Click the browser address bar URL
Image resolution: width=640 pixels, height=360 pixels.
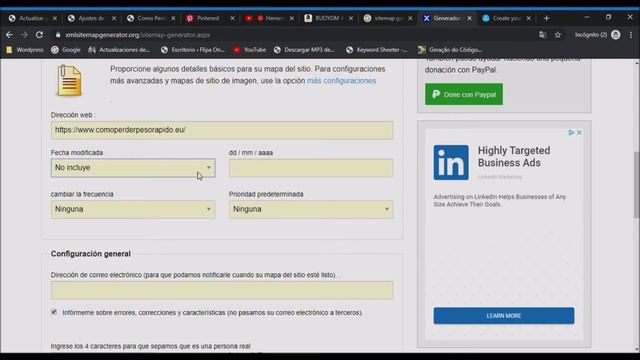(138, 35)
